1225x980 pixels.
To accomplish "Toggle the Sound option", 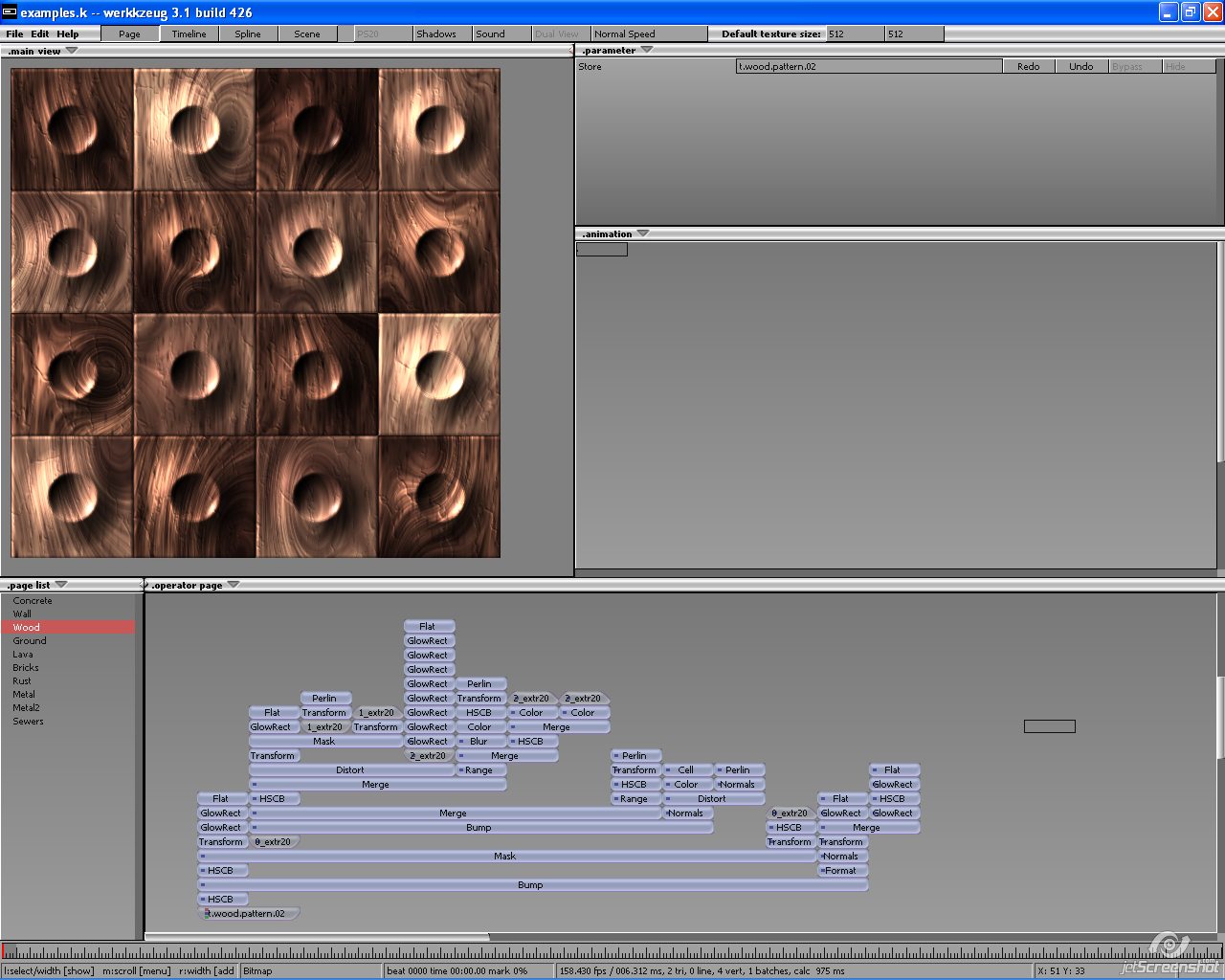I will [491, 34].
